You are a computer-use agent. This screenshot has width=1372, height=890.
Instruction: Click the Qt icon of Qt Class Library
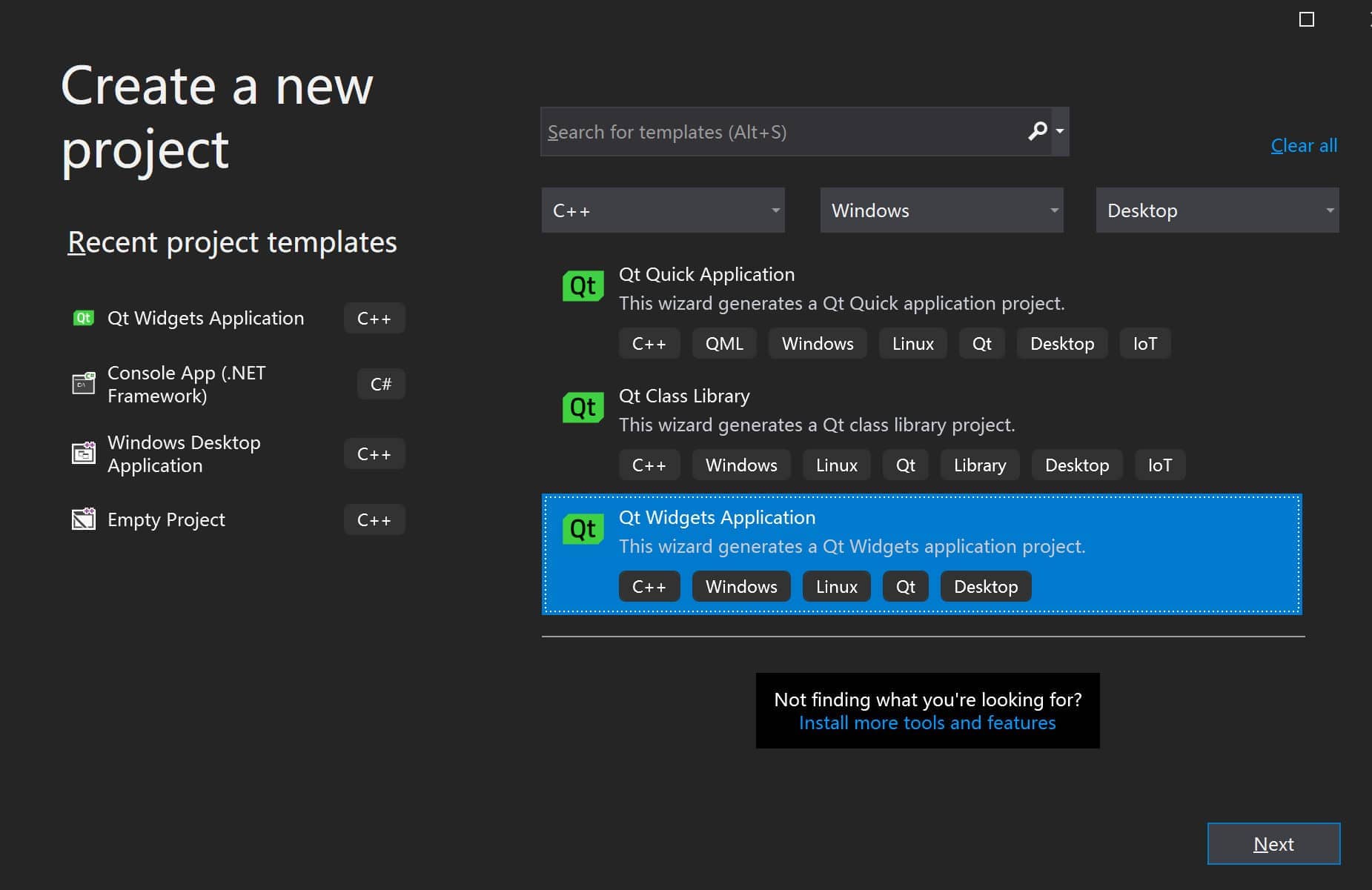point(583,408)
